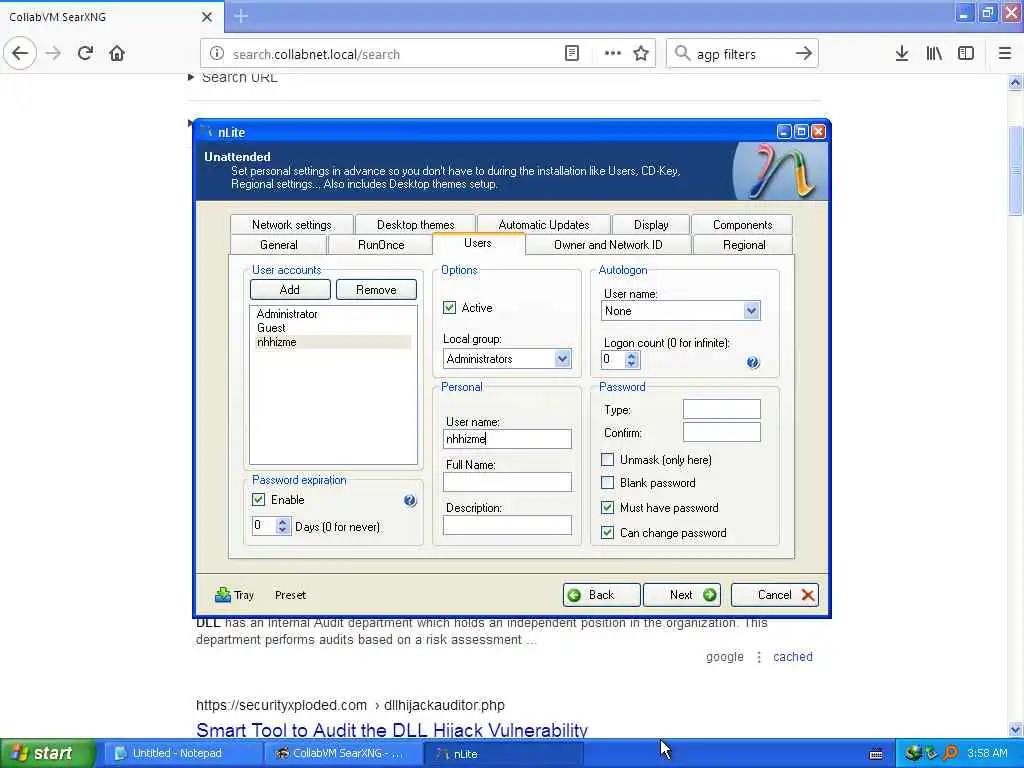Open the Components tab
The height and width of the screenshot is (768, 1024).
(x=743, y=225)
